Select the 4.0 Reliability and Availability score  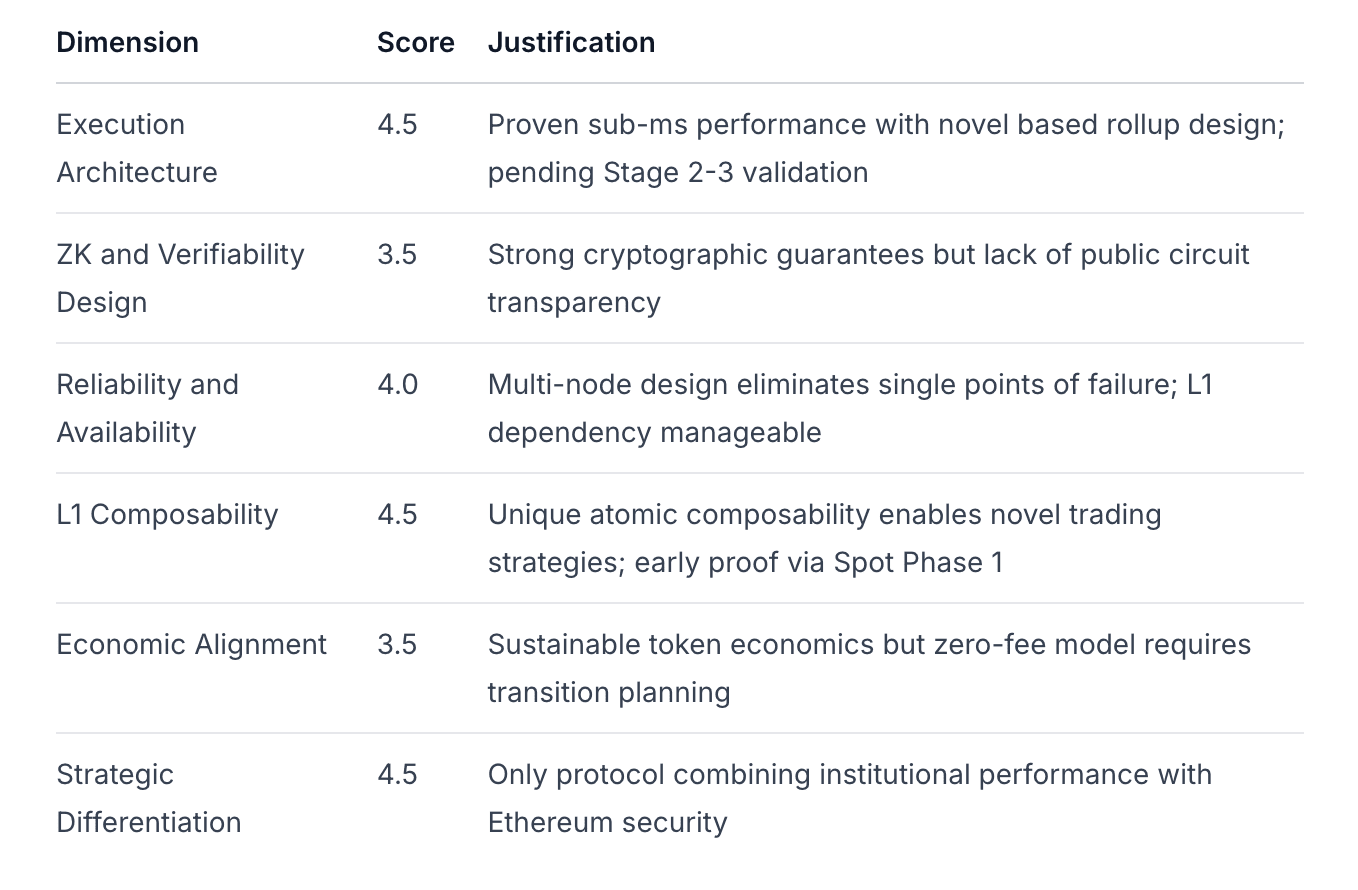point(397,384)
